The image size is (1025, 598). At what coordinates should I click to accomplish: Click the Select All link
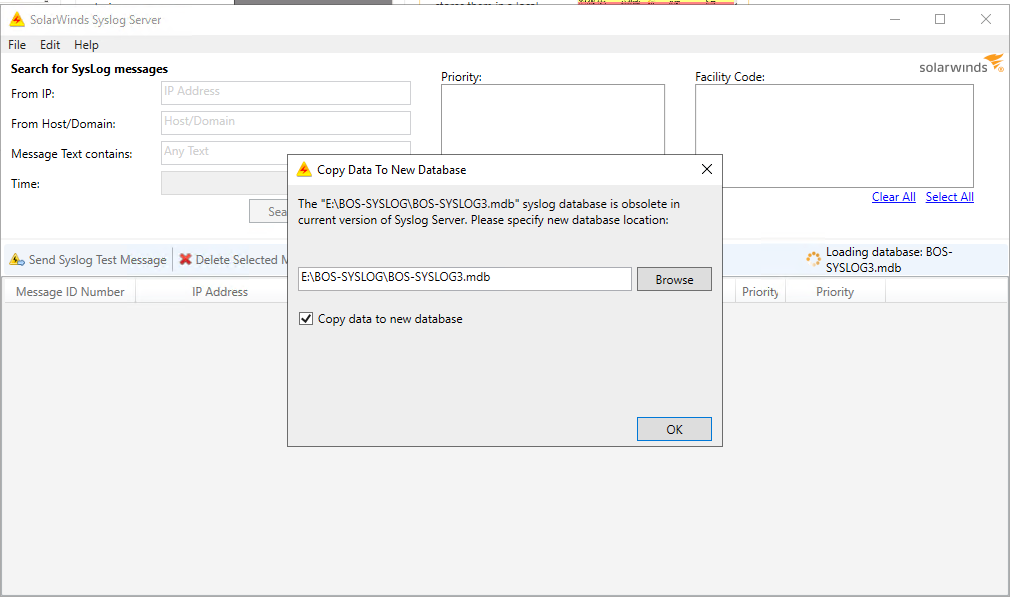tap(950, 197)
